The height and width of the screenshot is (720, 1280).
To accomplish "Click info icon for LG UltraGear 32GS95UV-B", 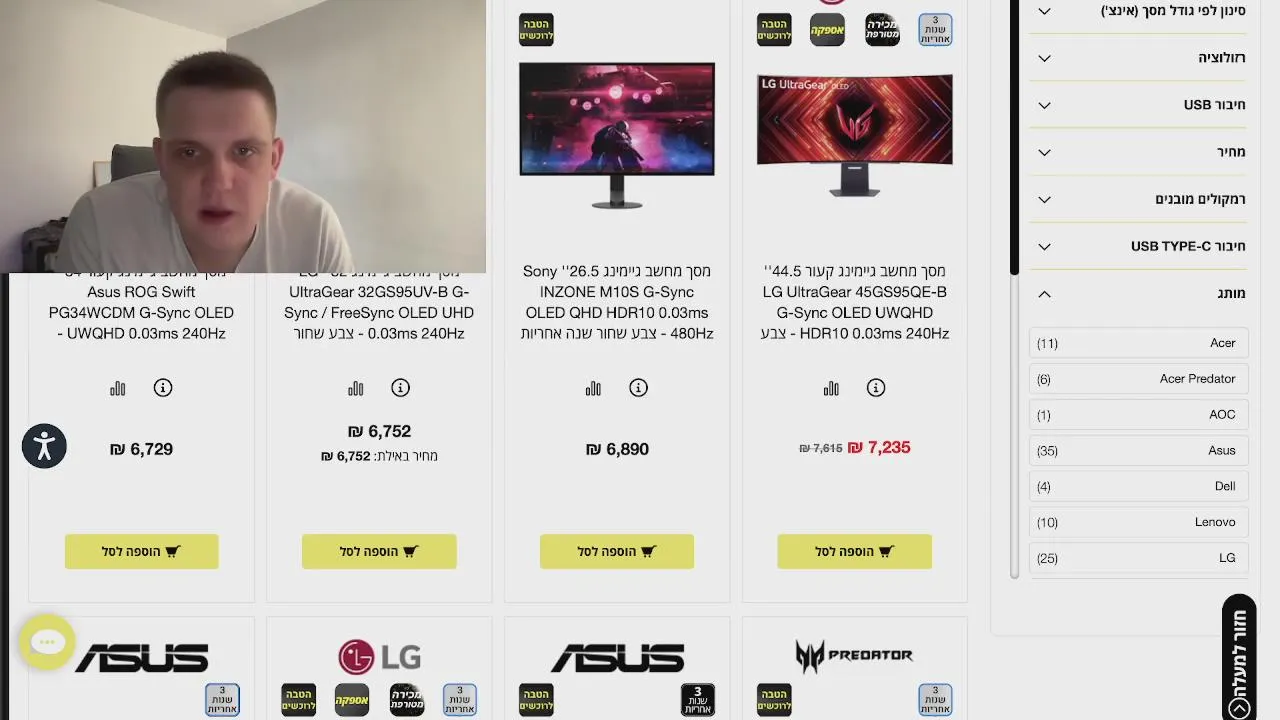I will [x=400, y=388].
